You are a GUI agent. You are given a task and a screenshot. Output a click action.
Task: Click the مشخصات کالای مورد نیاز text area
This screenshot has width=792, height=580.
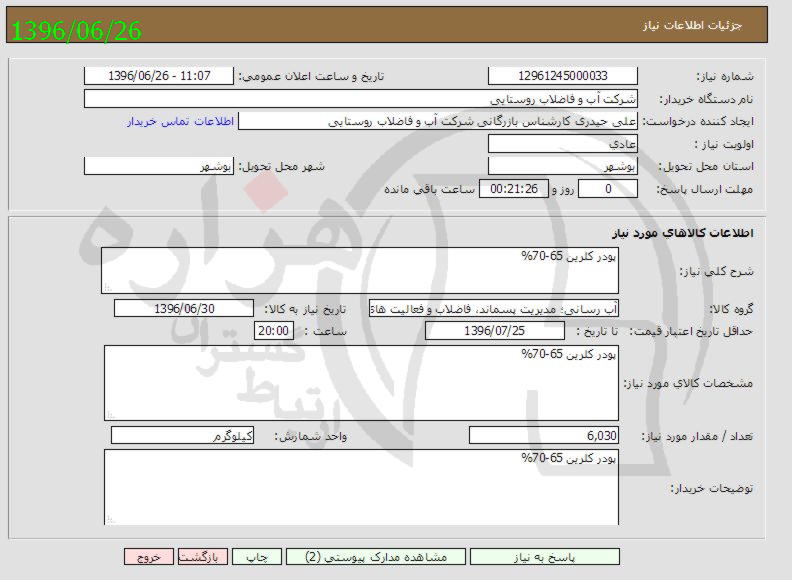(x=361, y=383)
